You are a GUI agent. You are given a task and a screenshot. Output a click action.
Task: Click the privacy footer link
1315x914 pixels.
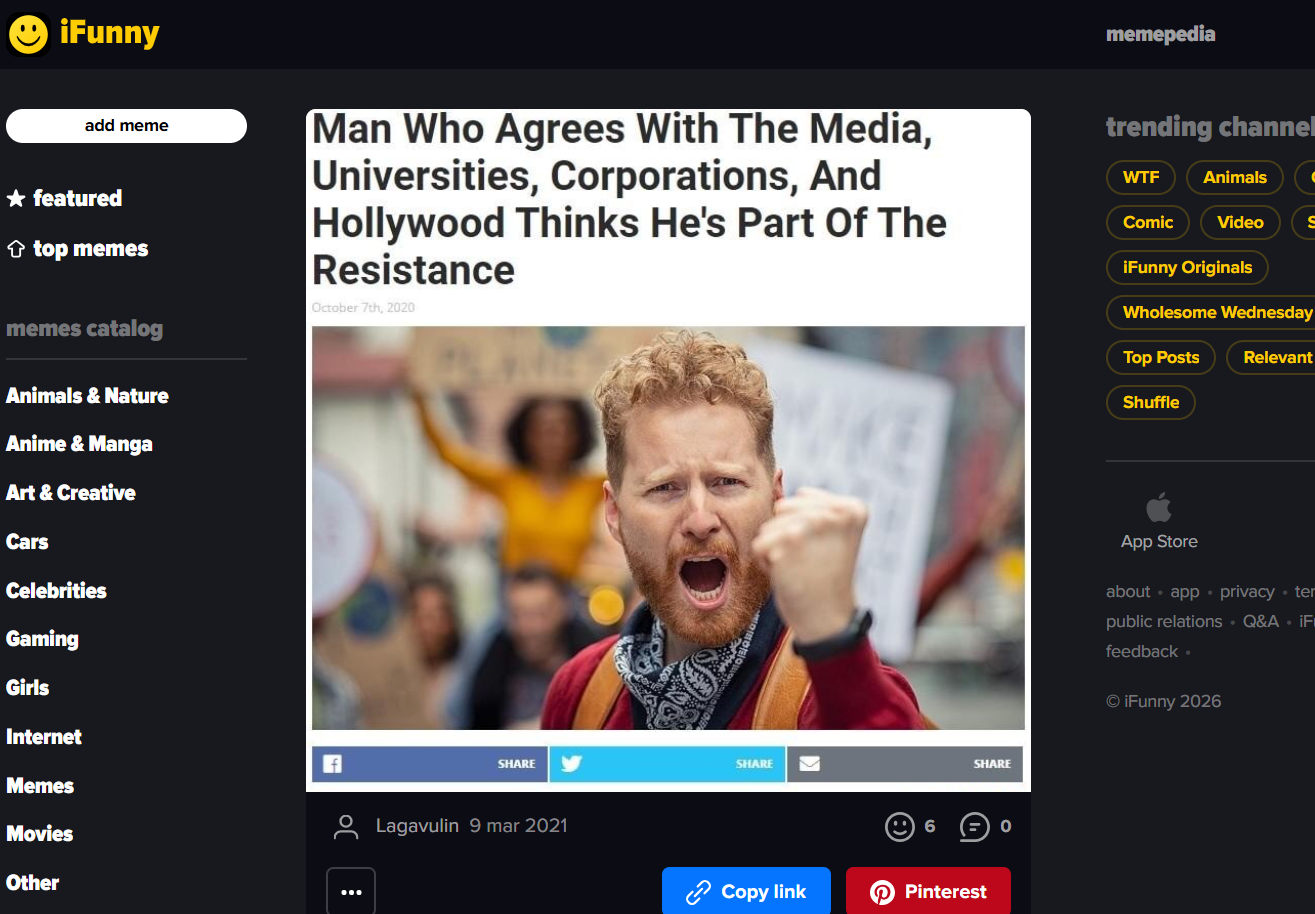point(1247,591)
